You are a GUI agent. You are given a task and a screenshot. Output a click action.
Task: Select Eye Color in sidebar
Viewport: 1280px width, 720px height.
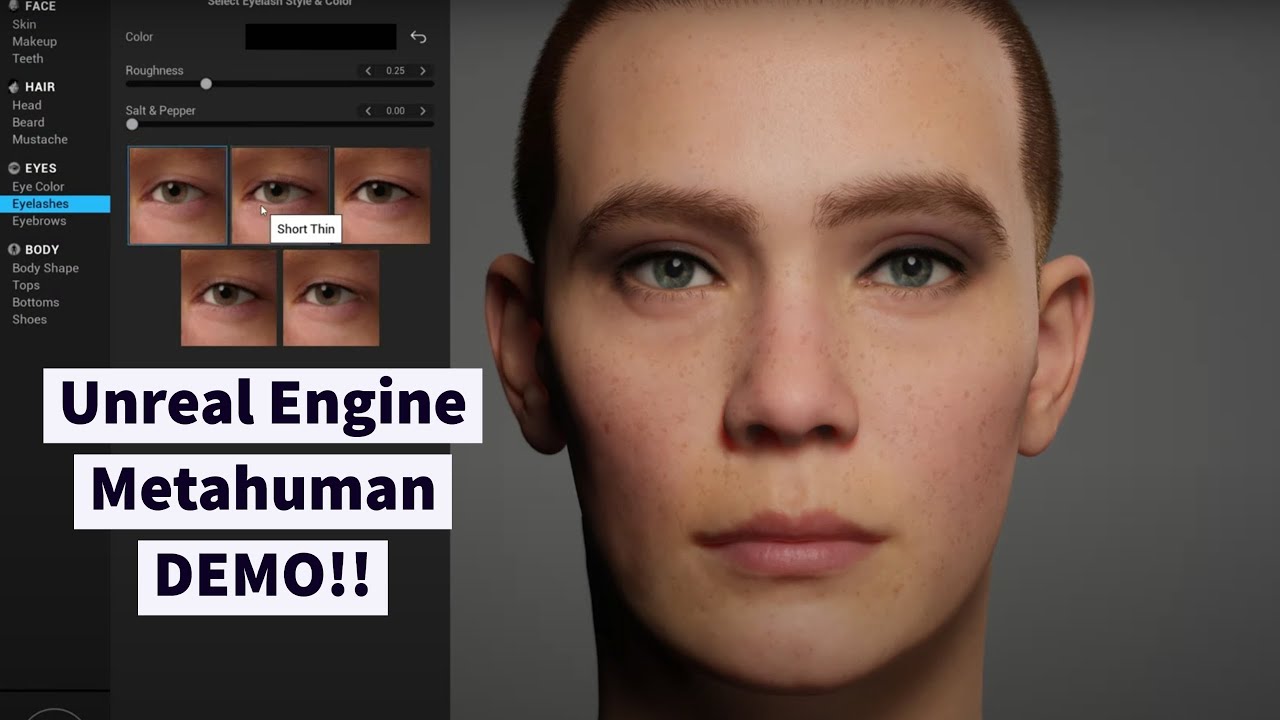tap(38, 186)
